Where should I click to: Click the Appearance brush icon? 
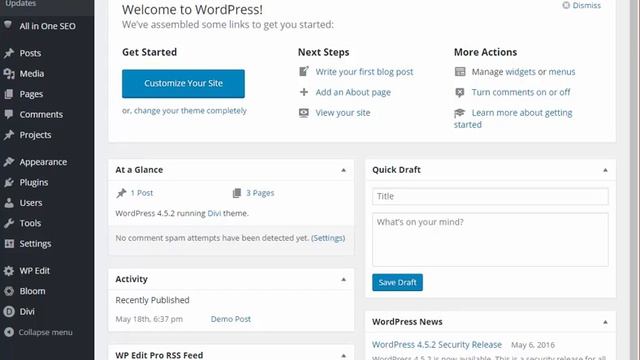(9, 162)
